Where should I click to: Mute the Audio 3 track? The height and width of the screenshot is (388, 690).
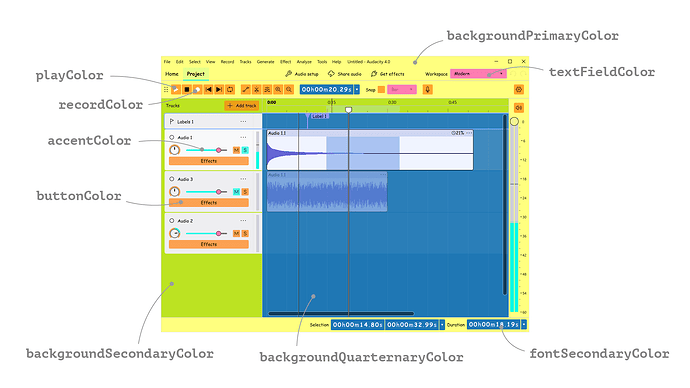click(x=236, y=192)
